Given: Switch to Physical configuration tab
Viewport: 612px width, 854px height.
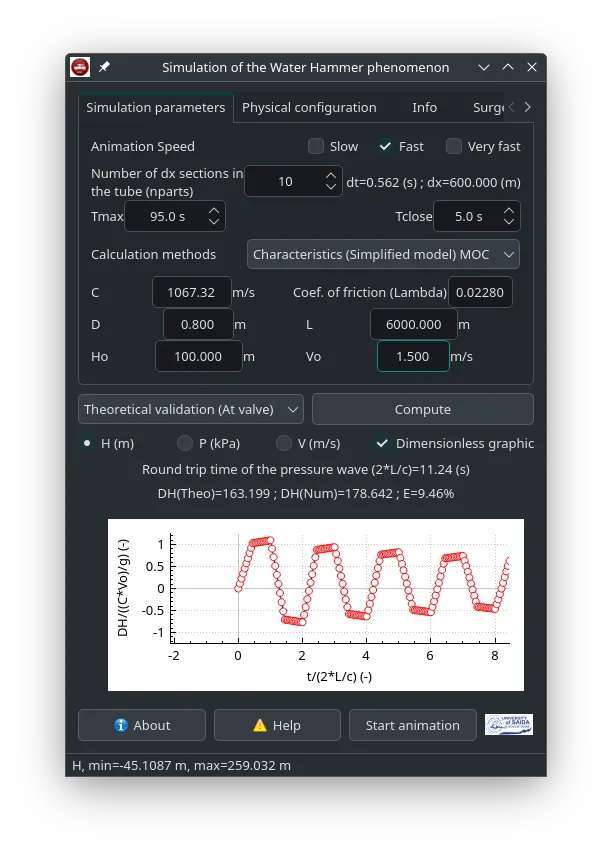Looking at the screenshot, I should 309,107.
